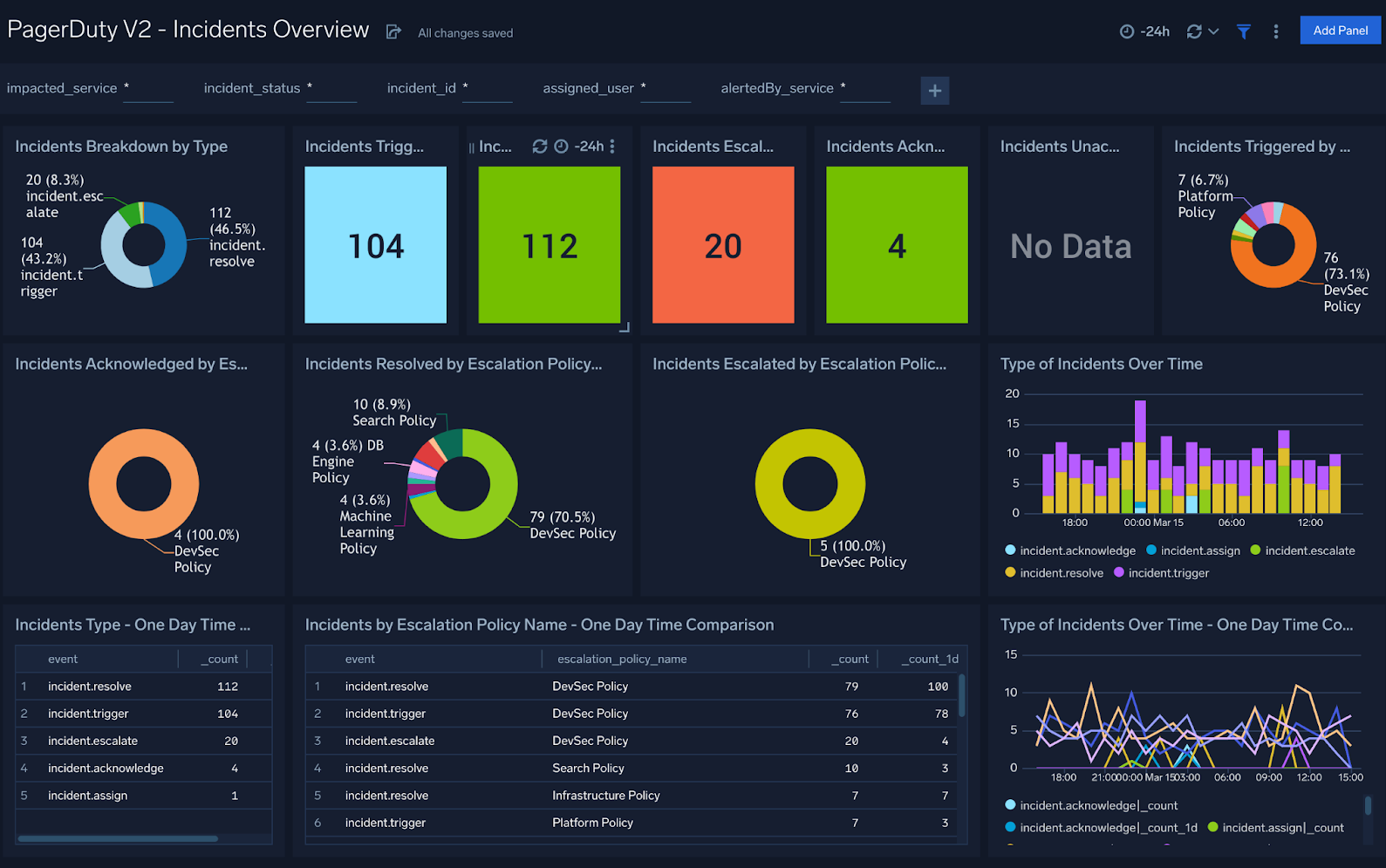Open the hovered panel's -24h time selector
The height and width of the screenshot is (868, 1386).
point(581,147)
